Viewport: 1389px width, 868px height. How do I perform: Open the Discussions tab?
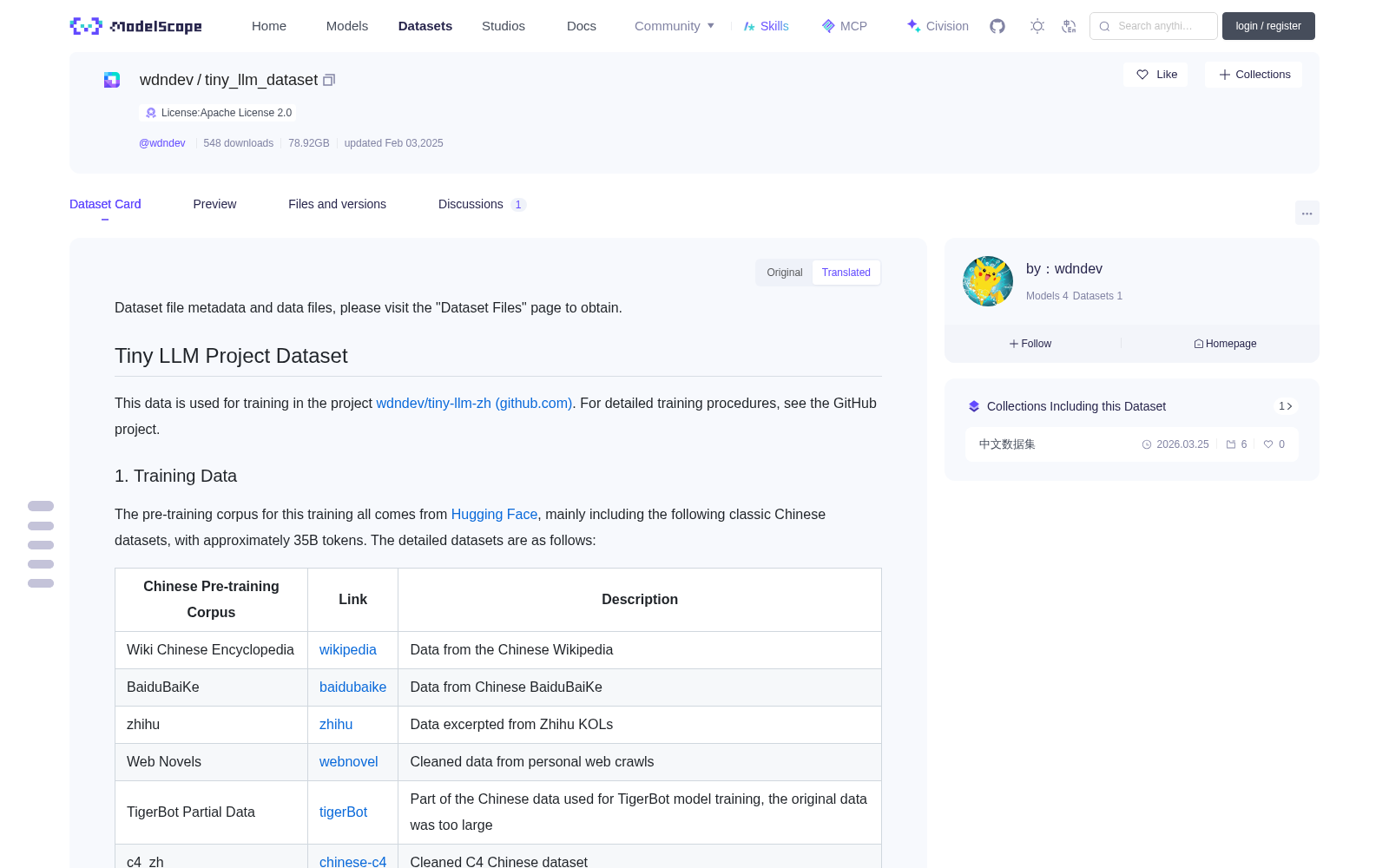[x=482, y=204]
